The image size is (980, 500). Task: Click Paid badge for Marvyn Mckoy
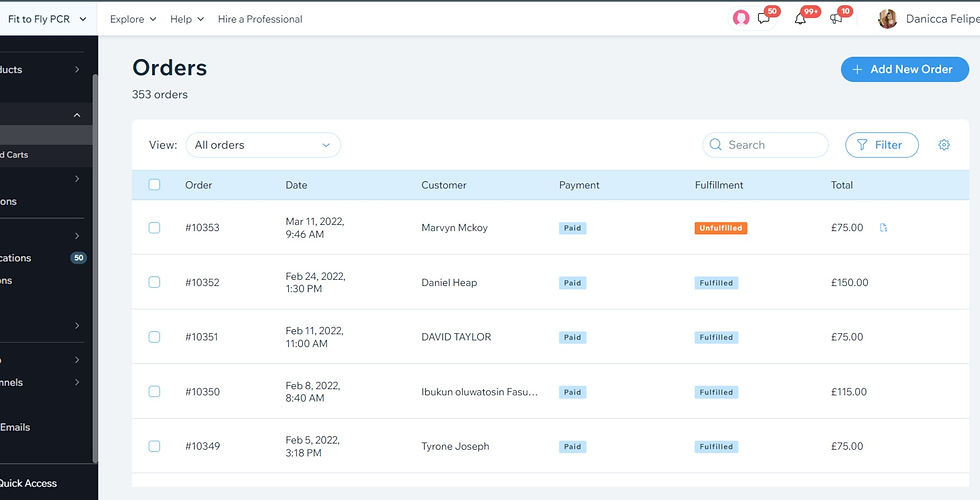coord(572,228)
